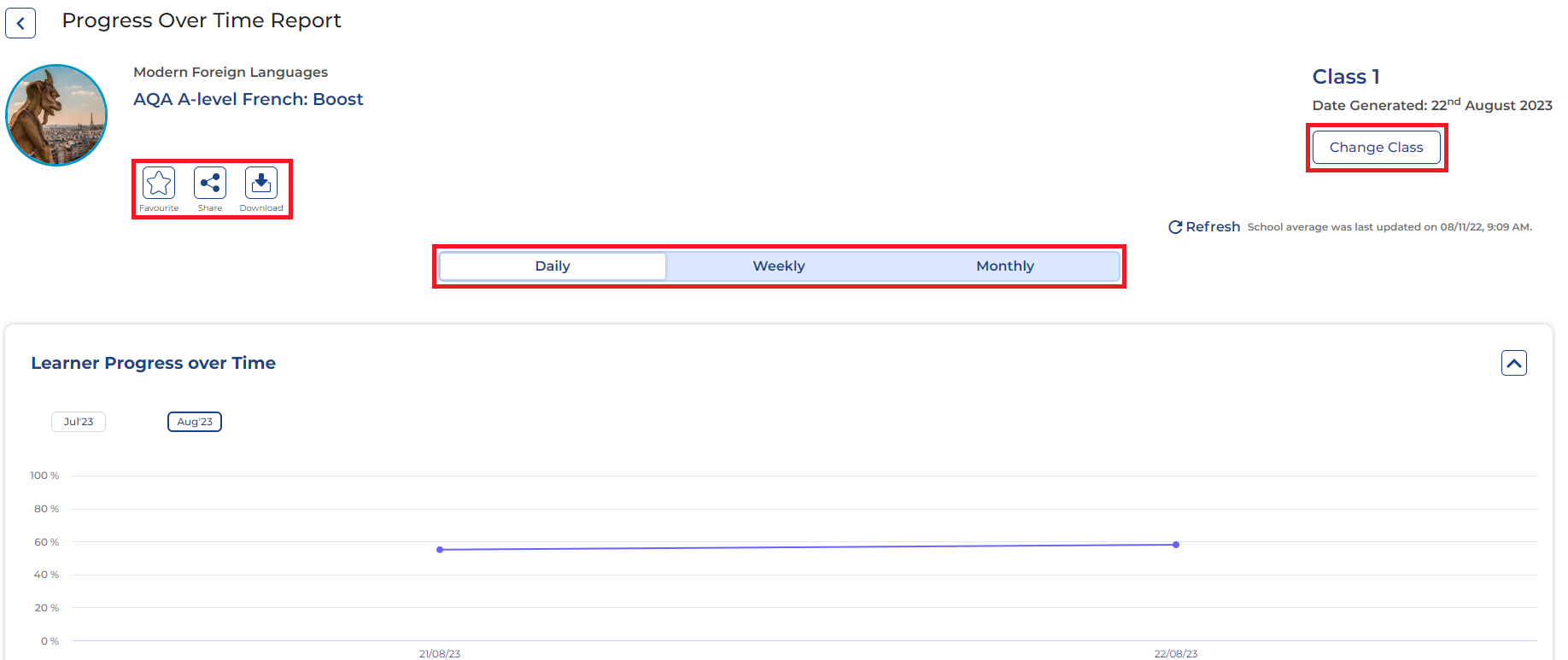Screen dimensions: 1568x660
Task: Click the Progress Over Time Report title
Action: [x=202, y=20]
